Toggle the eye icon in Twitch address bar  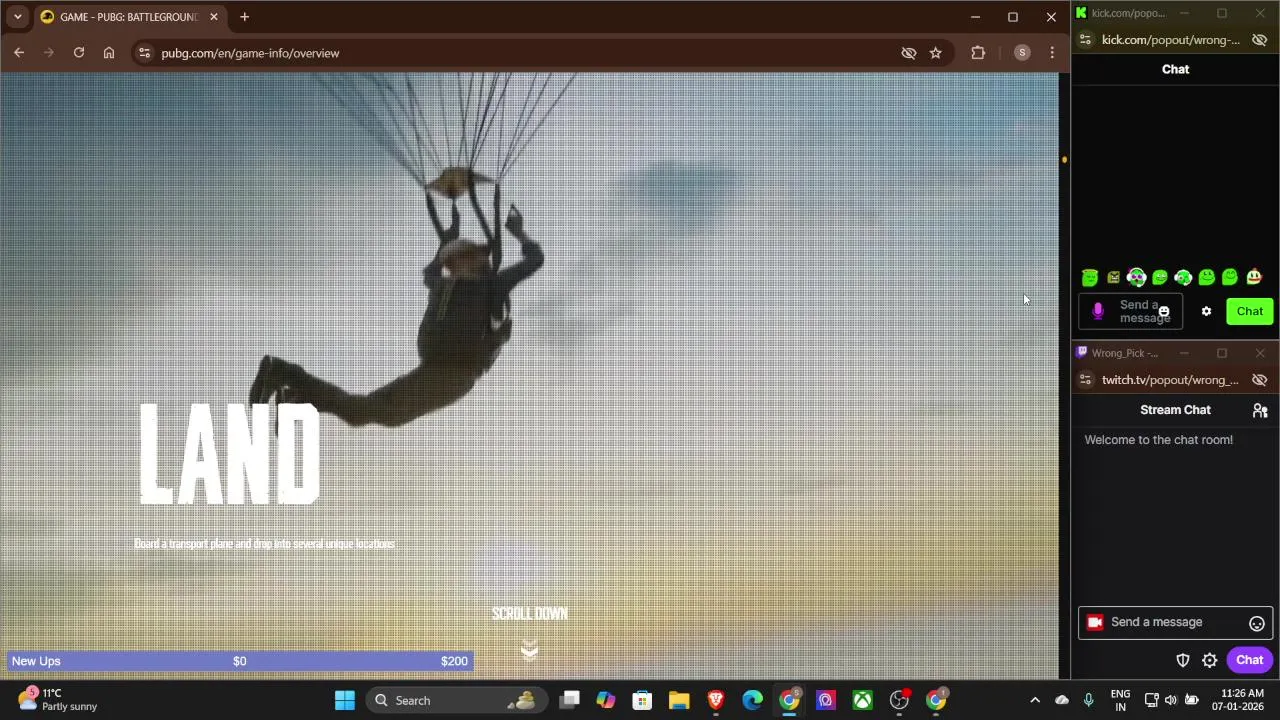tap(1259, 380)
